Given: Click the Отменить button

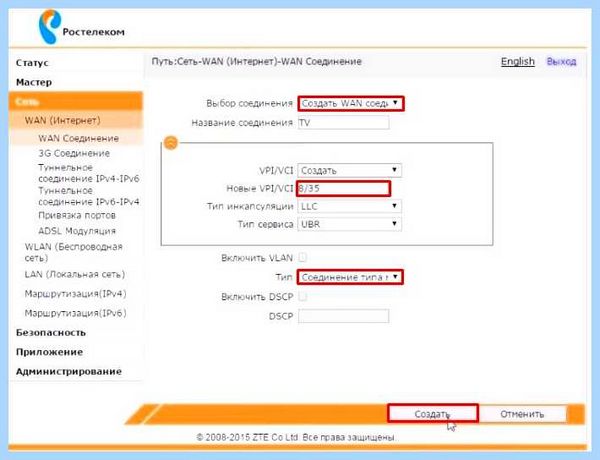Looking at the screenshot, I should [522, 414].
